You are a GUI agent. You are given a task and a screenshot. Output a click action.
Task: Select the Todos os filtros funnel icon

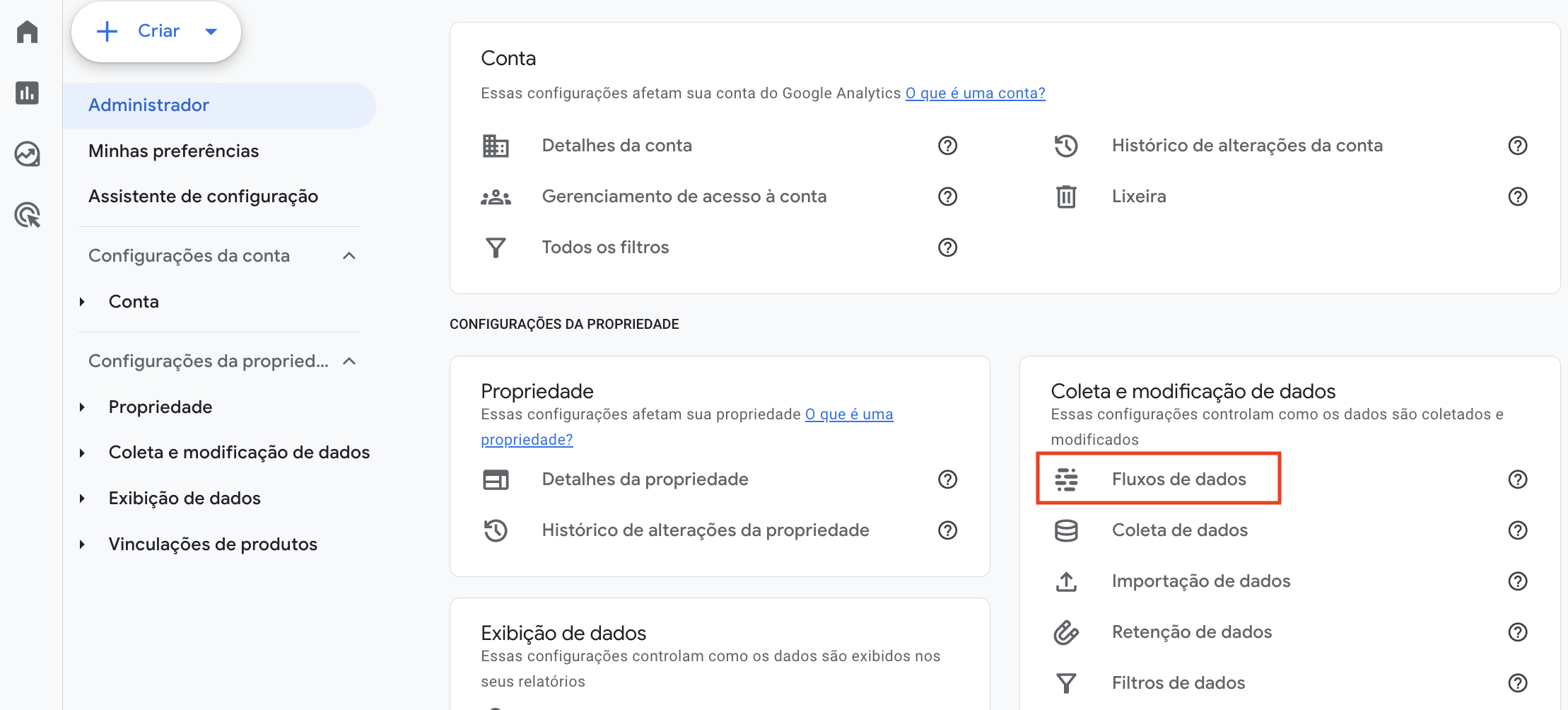[x=496, y=247]
